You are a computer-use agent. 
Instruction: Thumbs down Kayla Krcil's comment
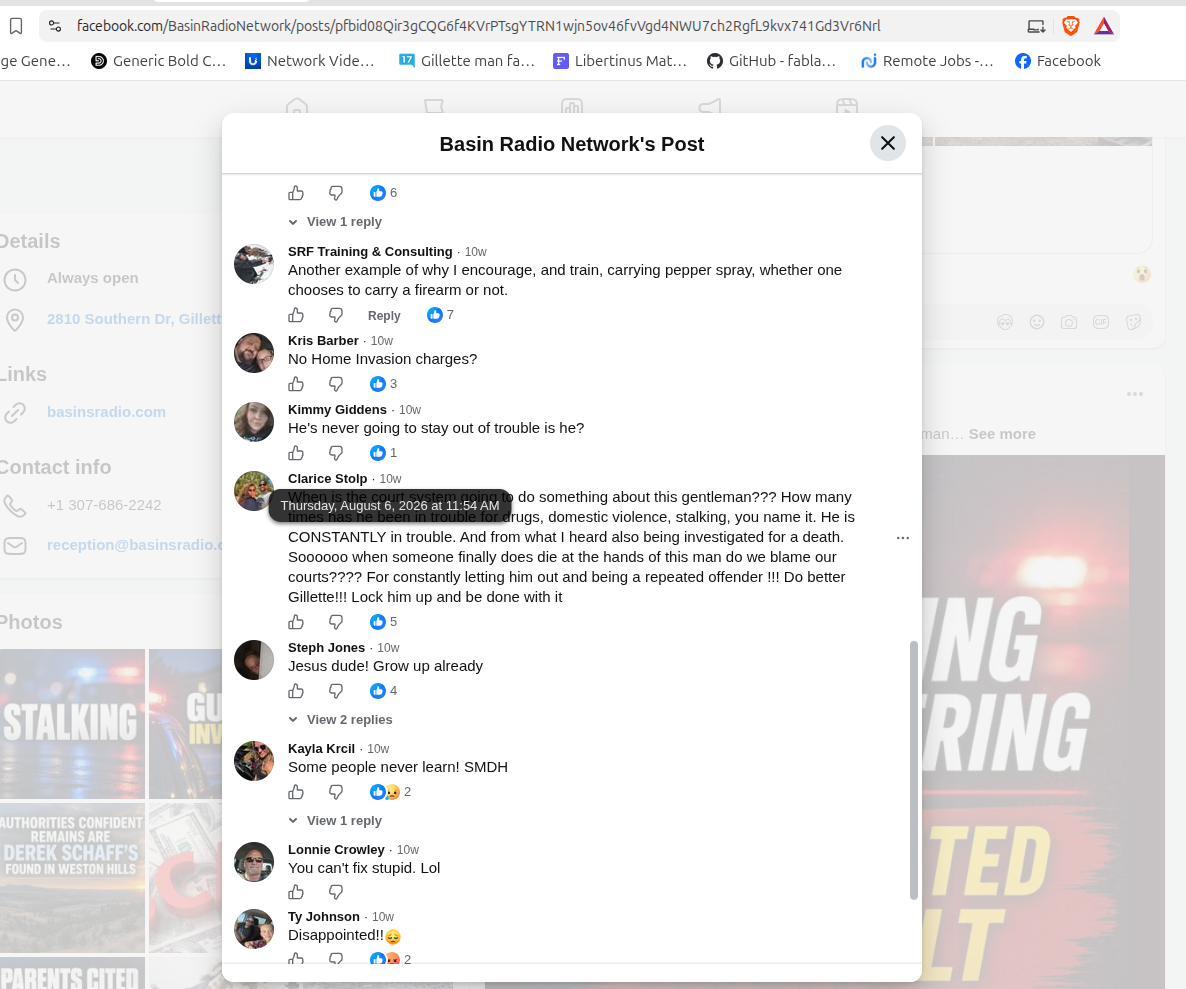(336, 792)
